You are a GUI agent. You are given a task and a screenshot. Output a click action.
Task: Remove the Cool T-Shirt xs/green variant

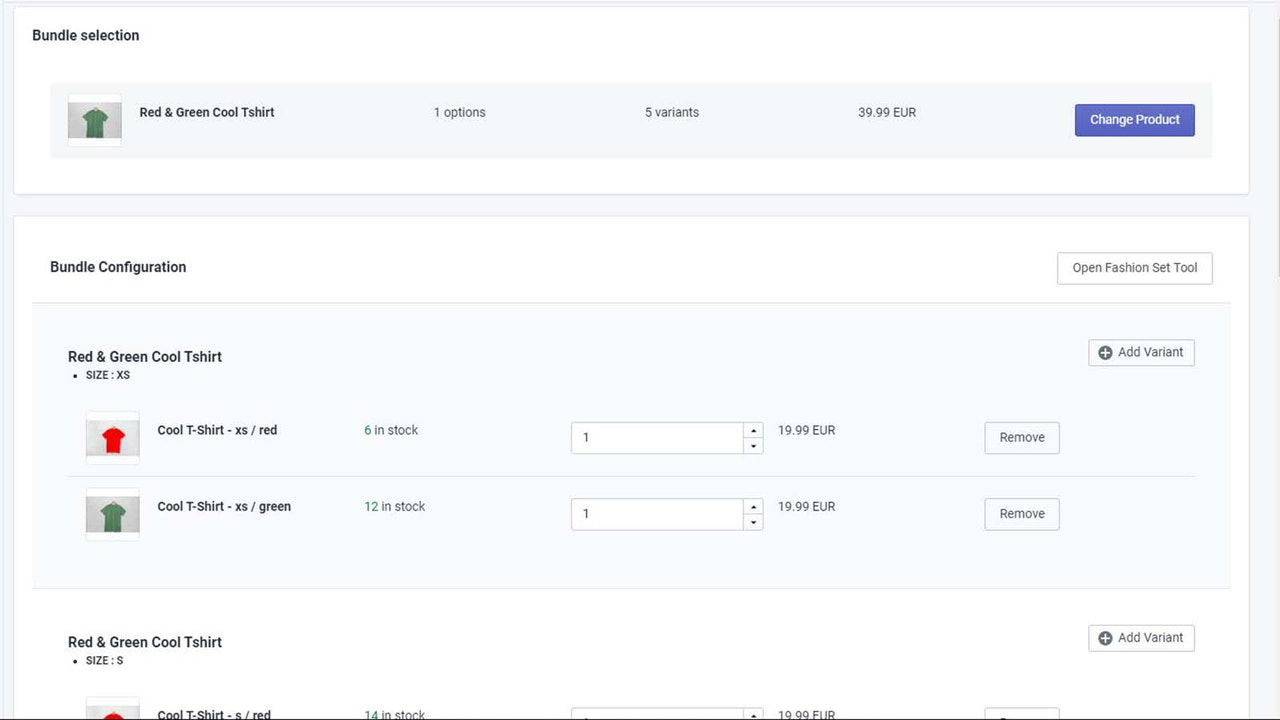(1021, 513)
